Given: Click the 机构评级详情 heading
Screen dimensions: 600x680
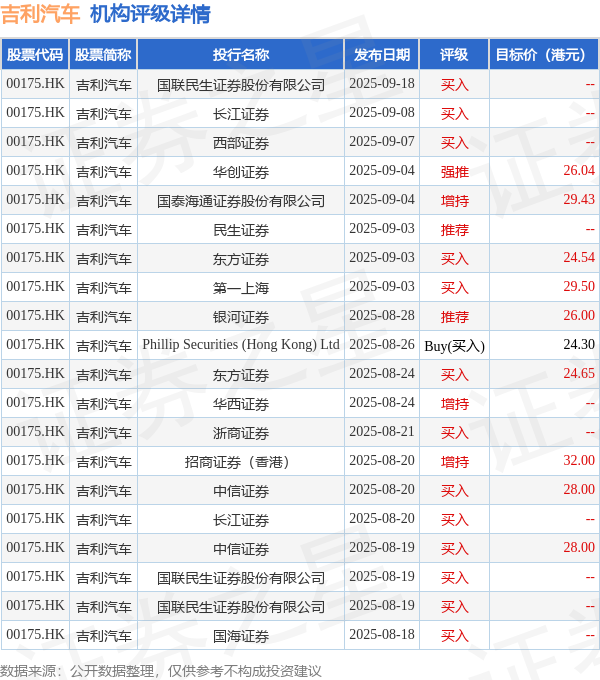Looking at the screenshot, I should pos(150,14).
